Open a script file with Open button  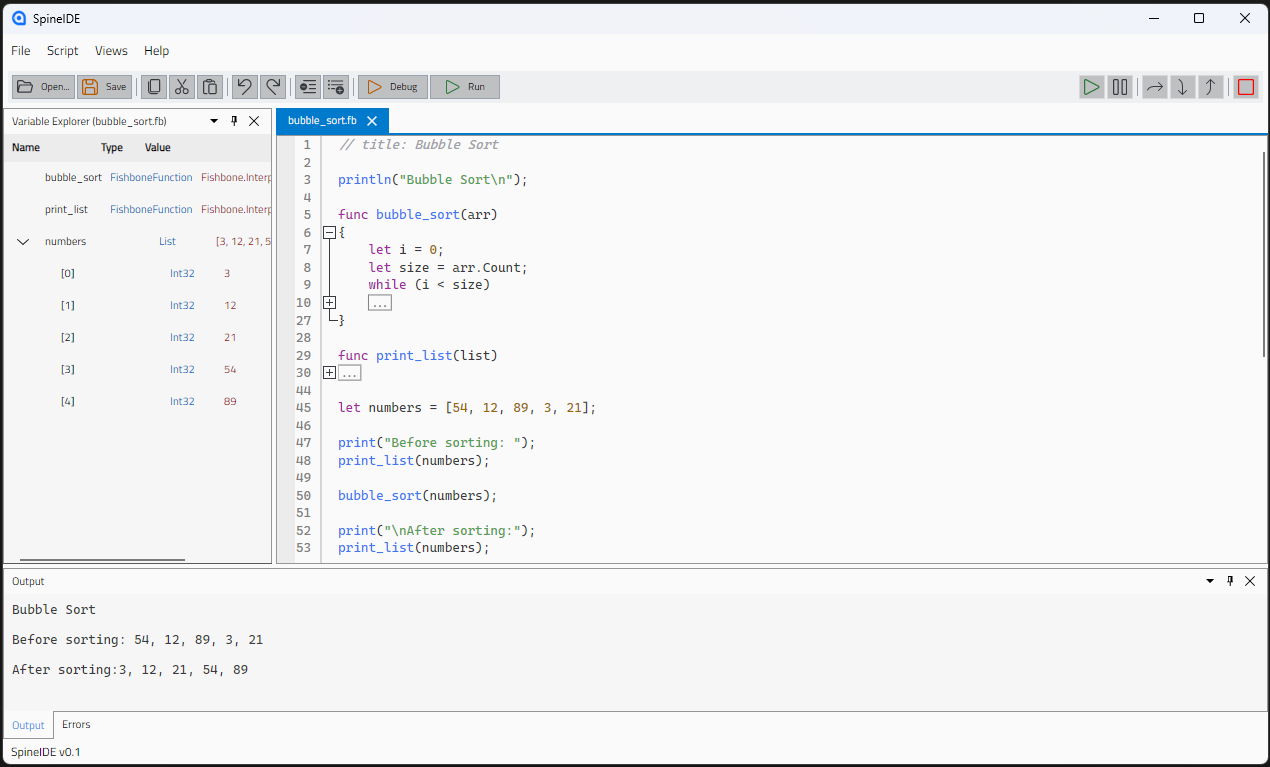pyautogui.click(x=44, y=87)
